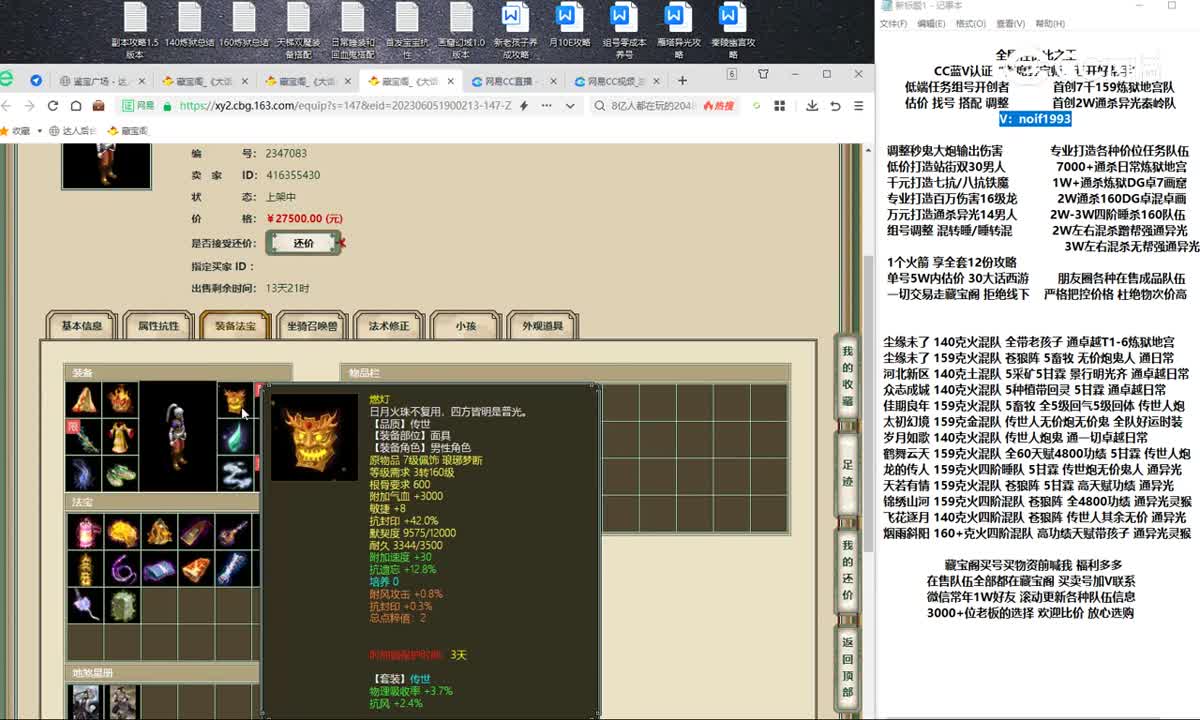Image resolution: width=1200 pixels, height=720 pixels.
Task: Select the white cloud equipment slot
Action: tap(234, 473)
